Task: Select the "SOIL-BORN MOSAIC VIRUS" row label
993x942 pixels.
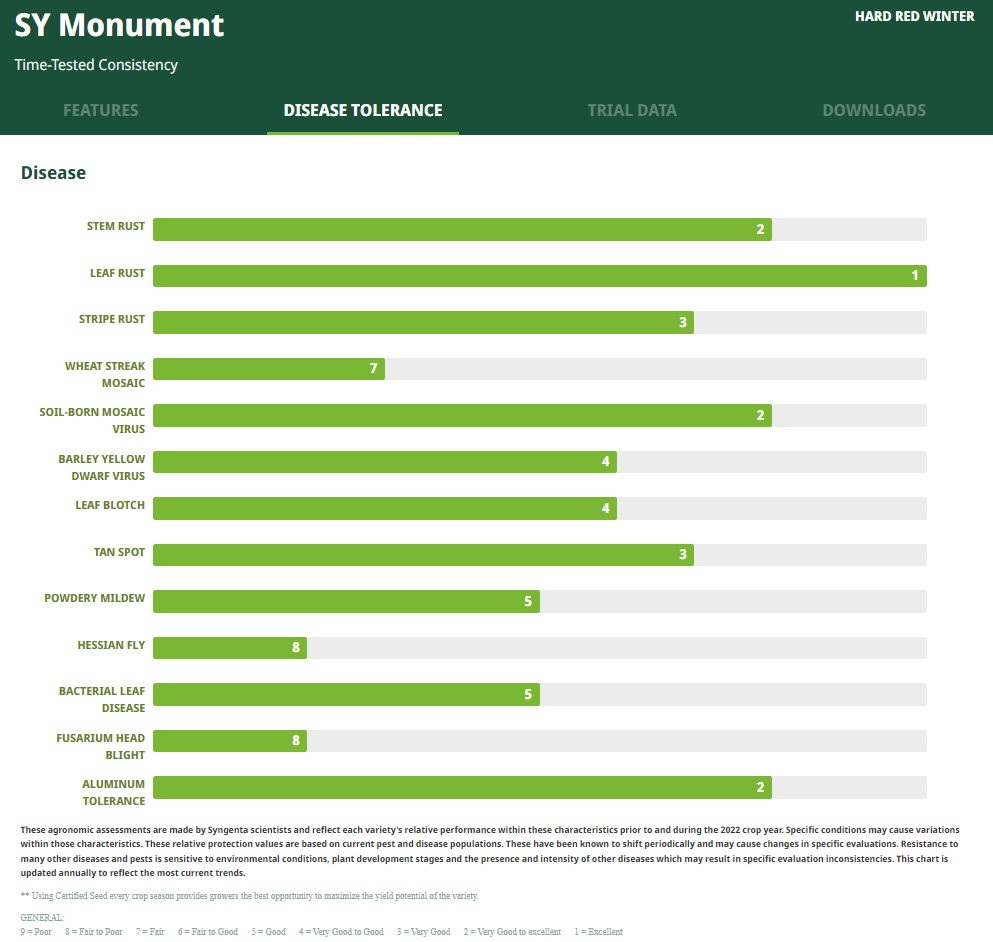Action: coord(92,421)
